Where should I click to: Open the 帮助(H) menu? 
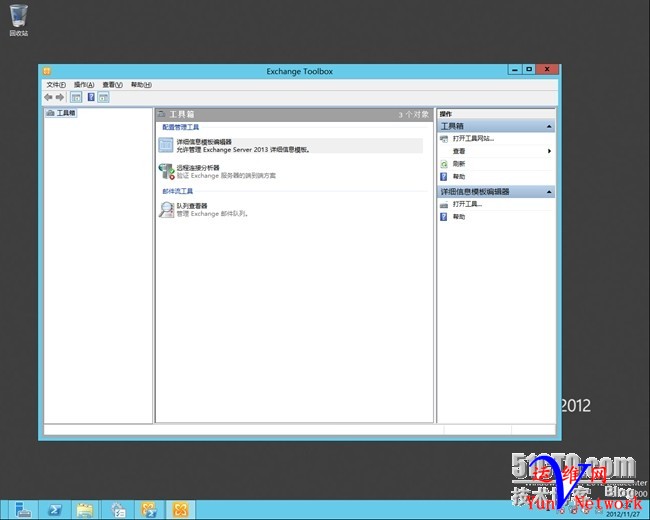[141, 85]
